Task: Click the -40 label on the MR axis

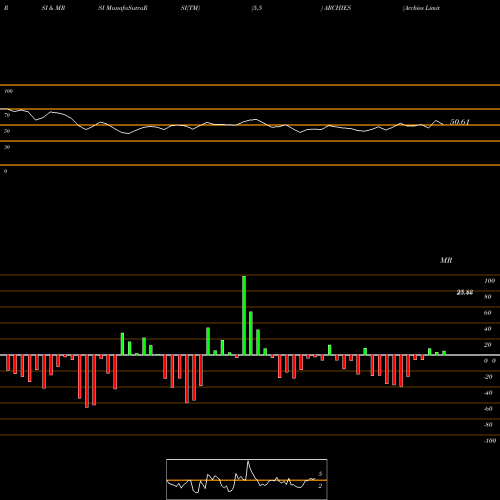Action: (x=488, y=393)
